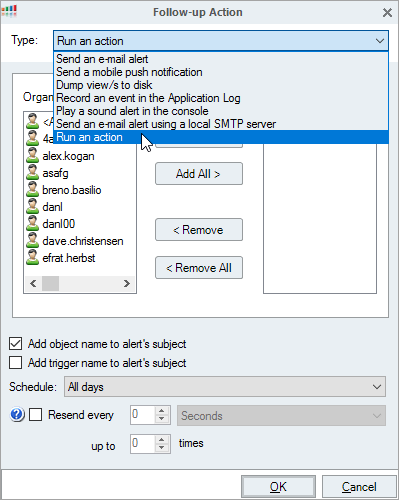This screenshot has height=500, width=399.
Task: Select danl00 in the user list
Action: tap(59, 224)
